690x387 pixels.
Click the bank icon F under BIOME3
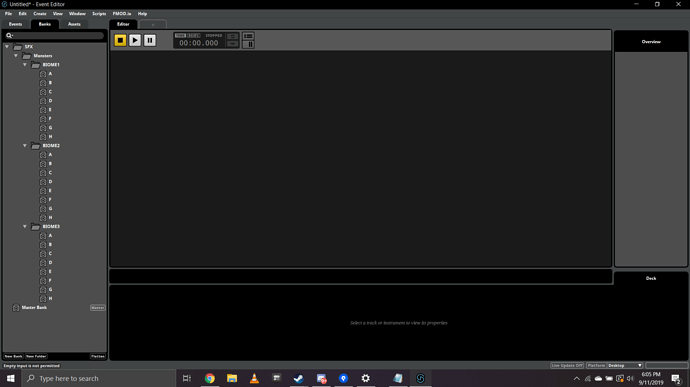point(43,280)
